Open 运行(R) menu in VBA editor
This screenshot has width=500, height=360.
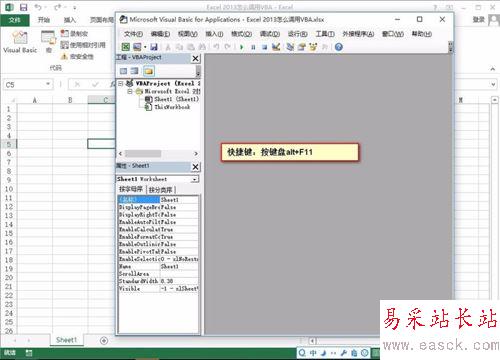coord(298,34)
